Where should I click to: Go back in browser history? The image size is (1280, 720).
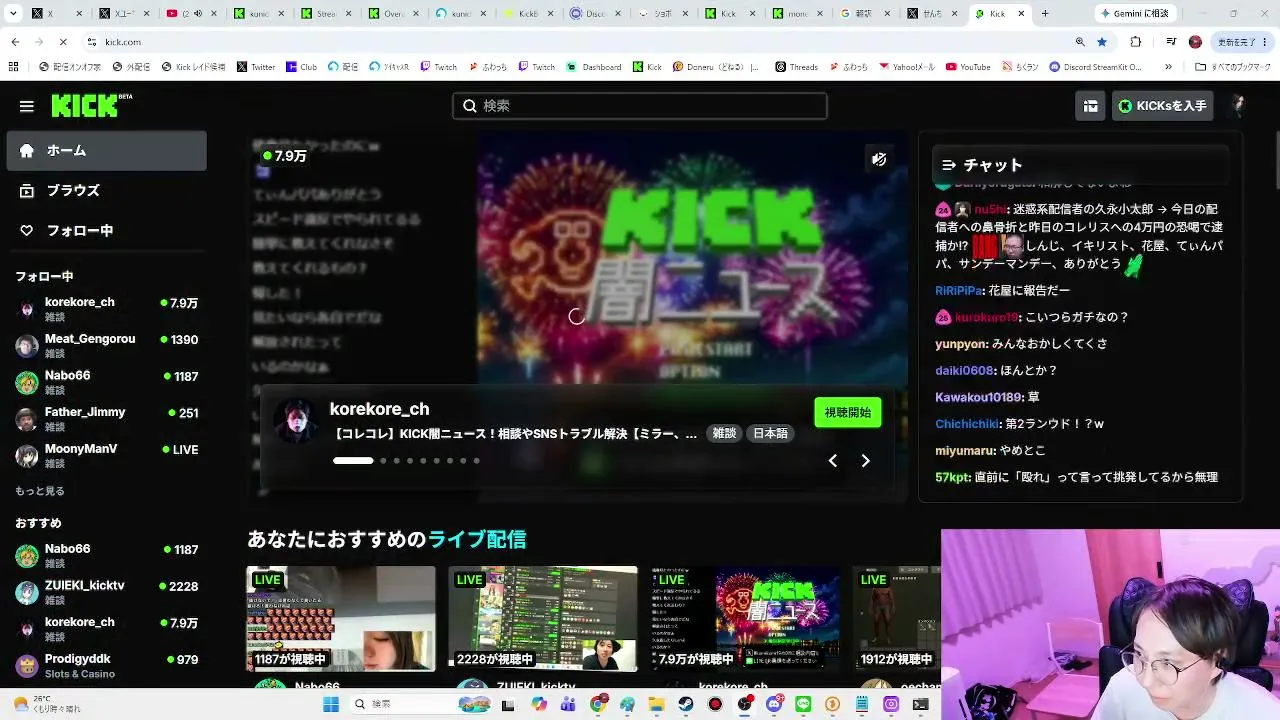[x=15, y=42]
